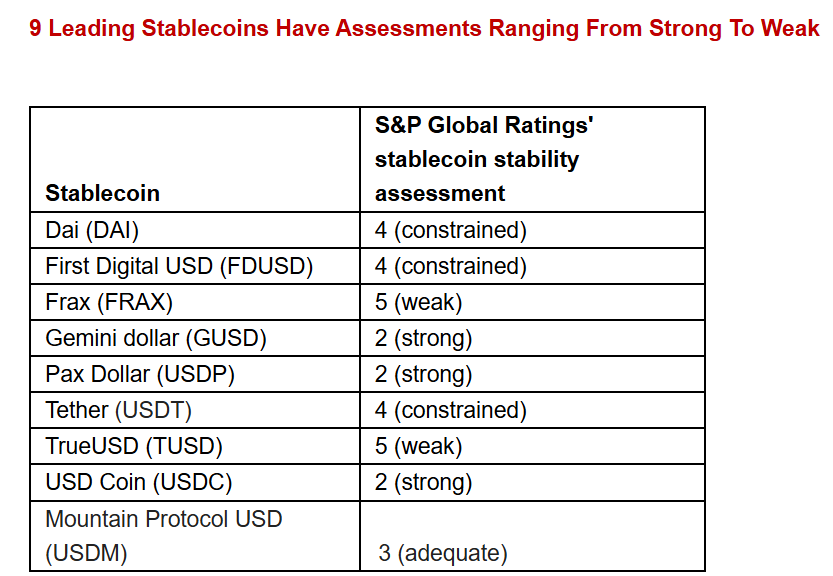Click USD Coin's 2 (strong) rating cell

coord(423,482)
